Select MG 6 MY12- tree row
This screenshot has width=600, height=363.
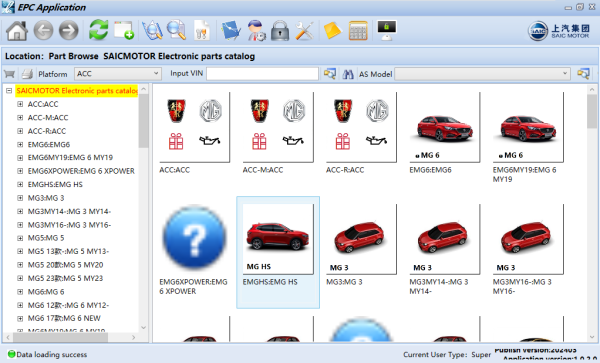pyautogui.click(x=68, y=305)
